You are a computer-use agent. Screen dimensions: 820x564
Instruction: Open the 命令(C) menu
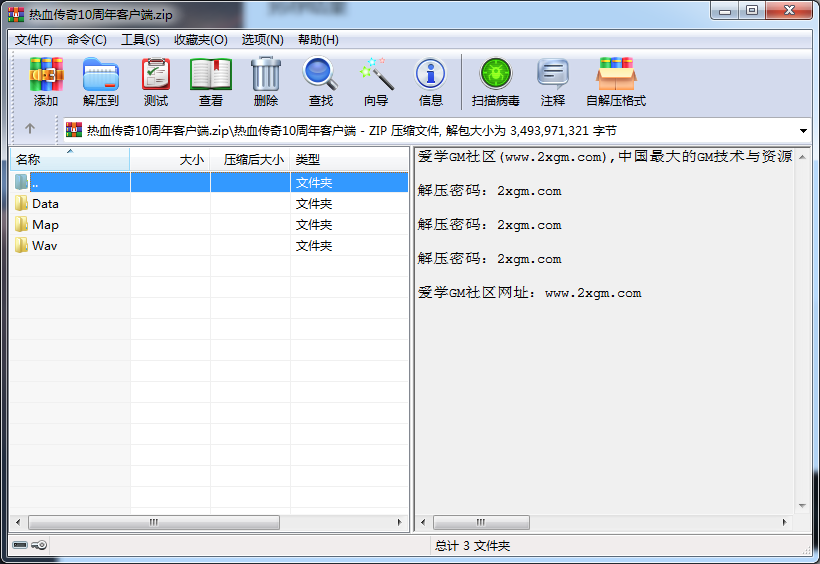87,40
